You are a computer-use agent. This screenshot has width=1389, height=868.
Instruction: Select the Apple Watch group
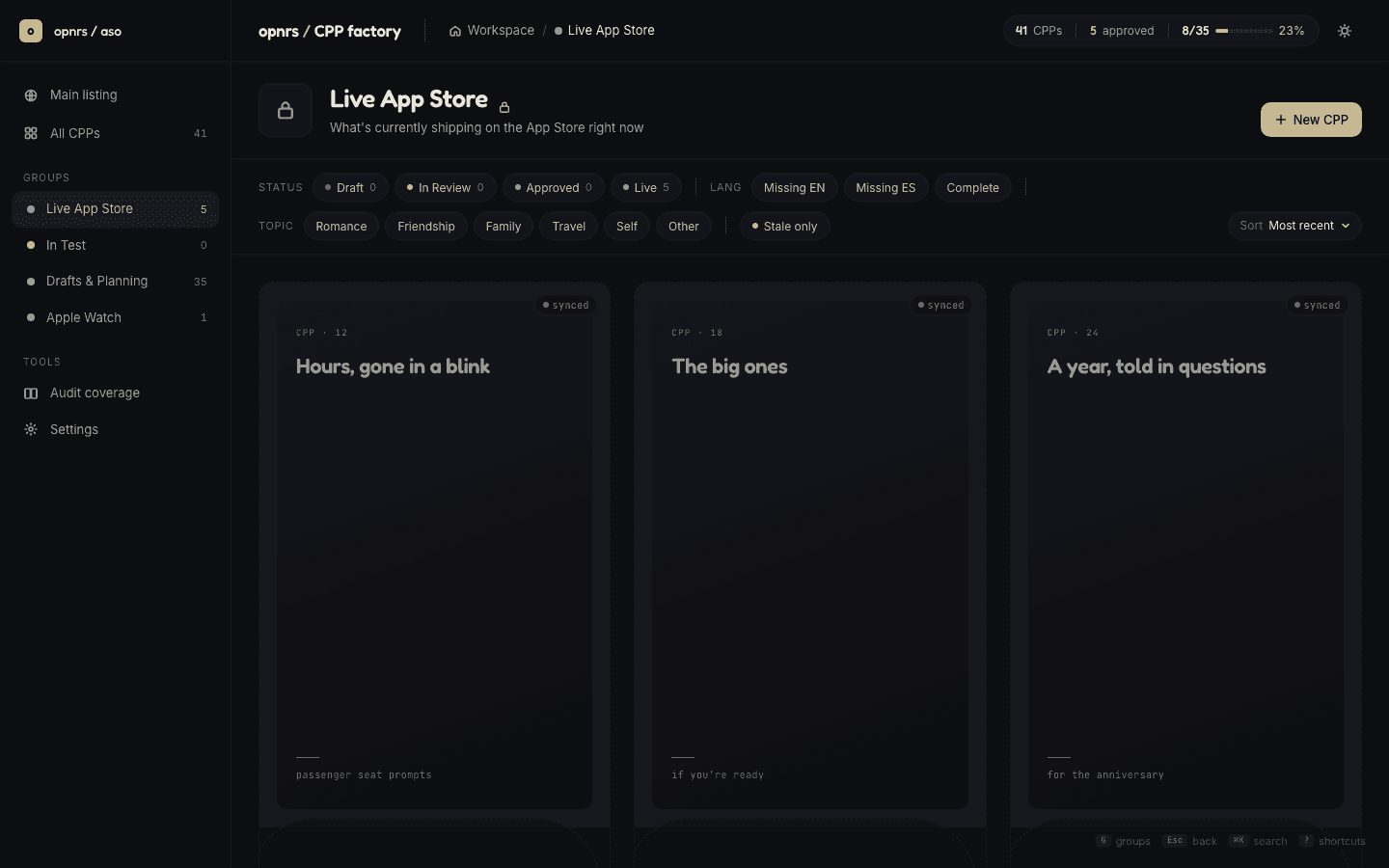[116, 317]
